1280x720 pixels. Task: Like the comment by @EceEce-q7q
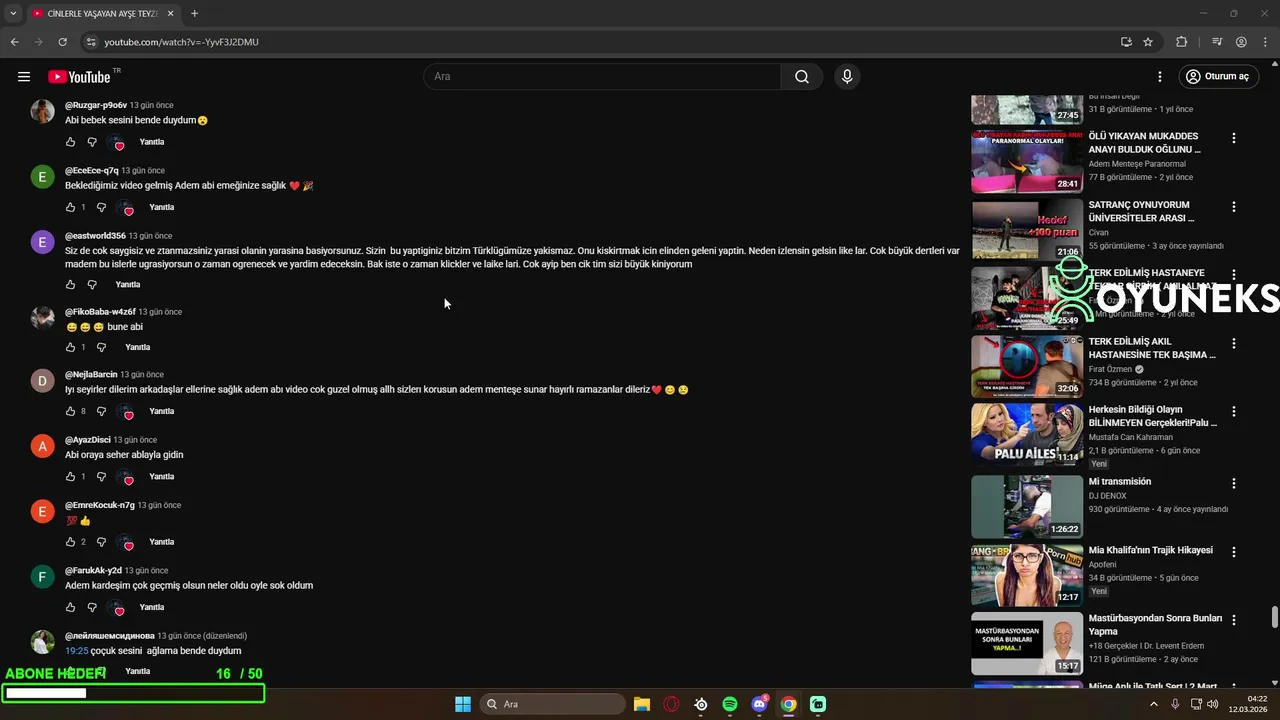click(70, 207)
